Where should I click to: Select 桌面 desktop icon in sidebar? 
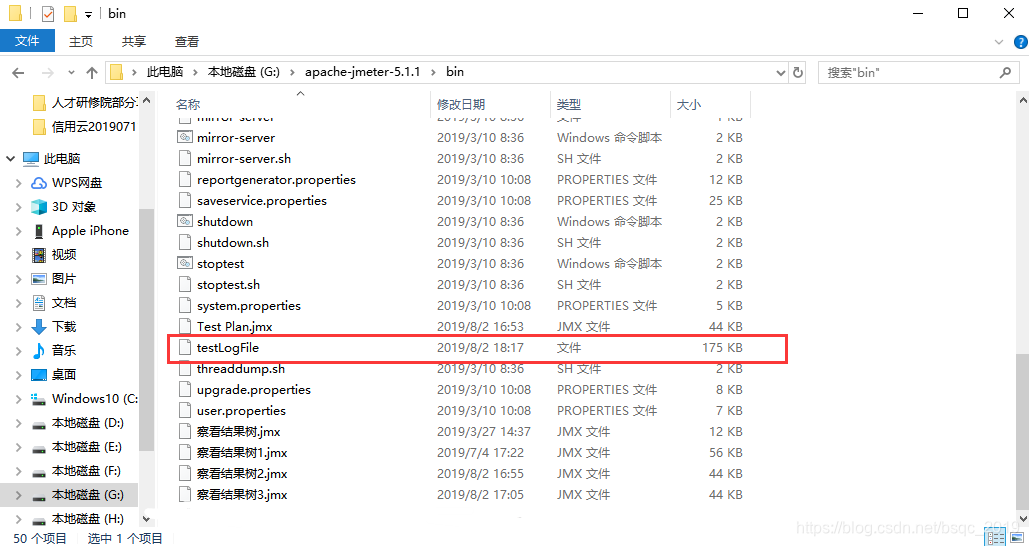coord(39,375)
